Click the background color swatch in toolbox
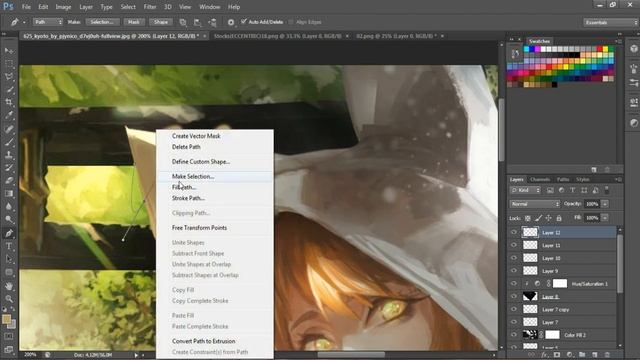The image size is (640, 360). pyautogui.click(x=12, y=325)
